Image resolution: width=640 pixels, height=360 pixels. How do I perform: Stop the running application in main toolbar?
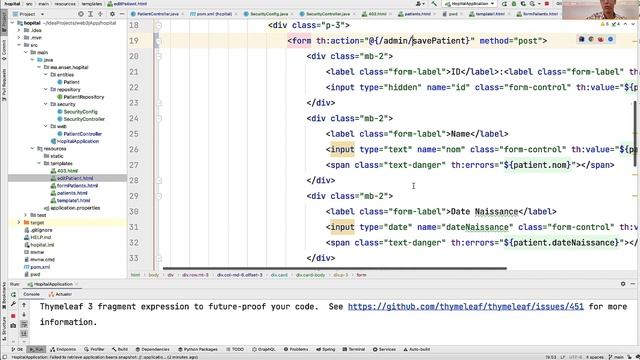(547, 4)
